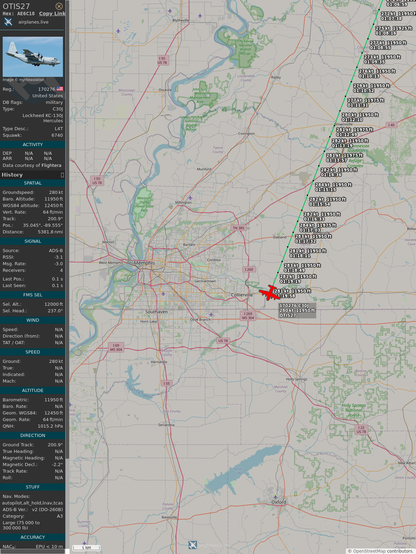Open the KC-130J aircraft photo thumbnail
The image size is (416, 554).
[33, 57]
